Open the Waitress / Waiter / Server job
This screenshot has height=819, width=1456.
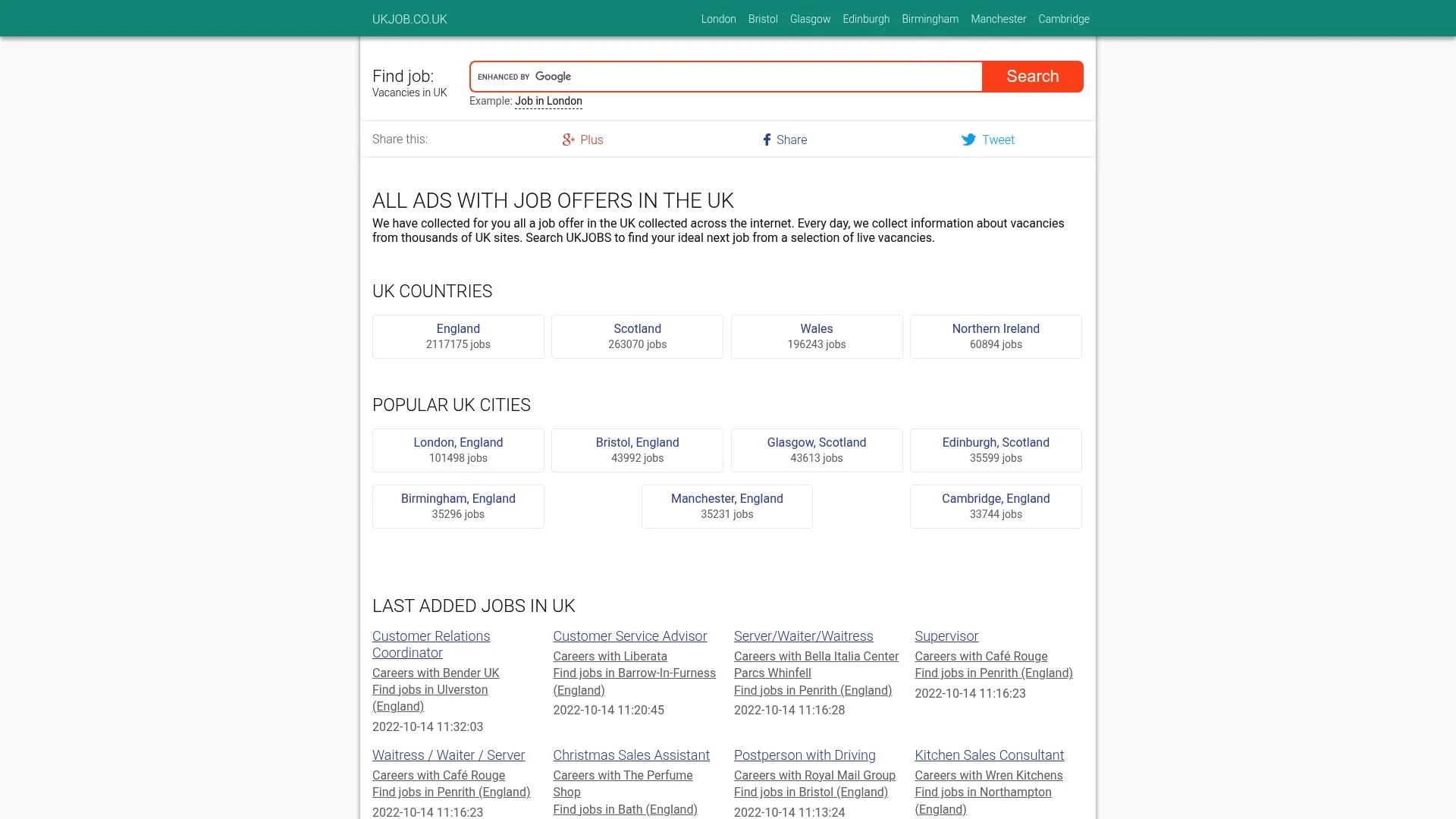(x=448, y=755)
